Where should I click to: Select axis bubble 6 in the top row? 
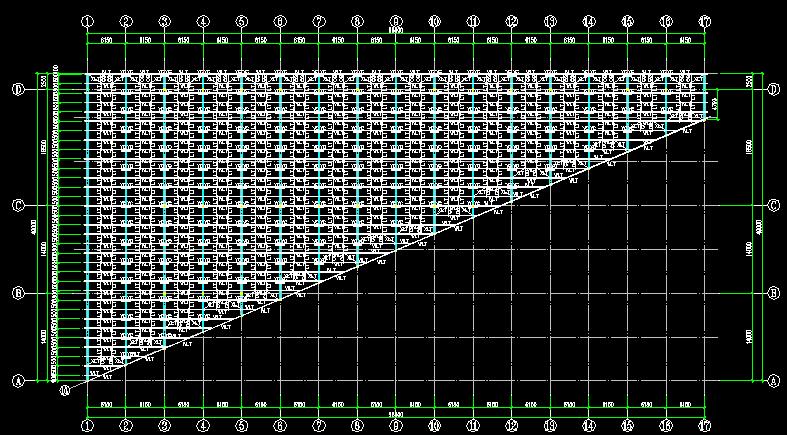280,22
